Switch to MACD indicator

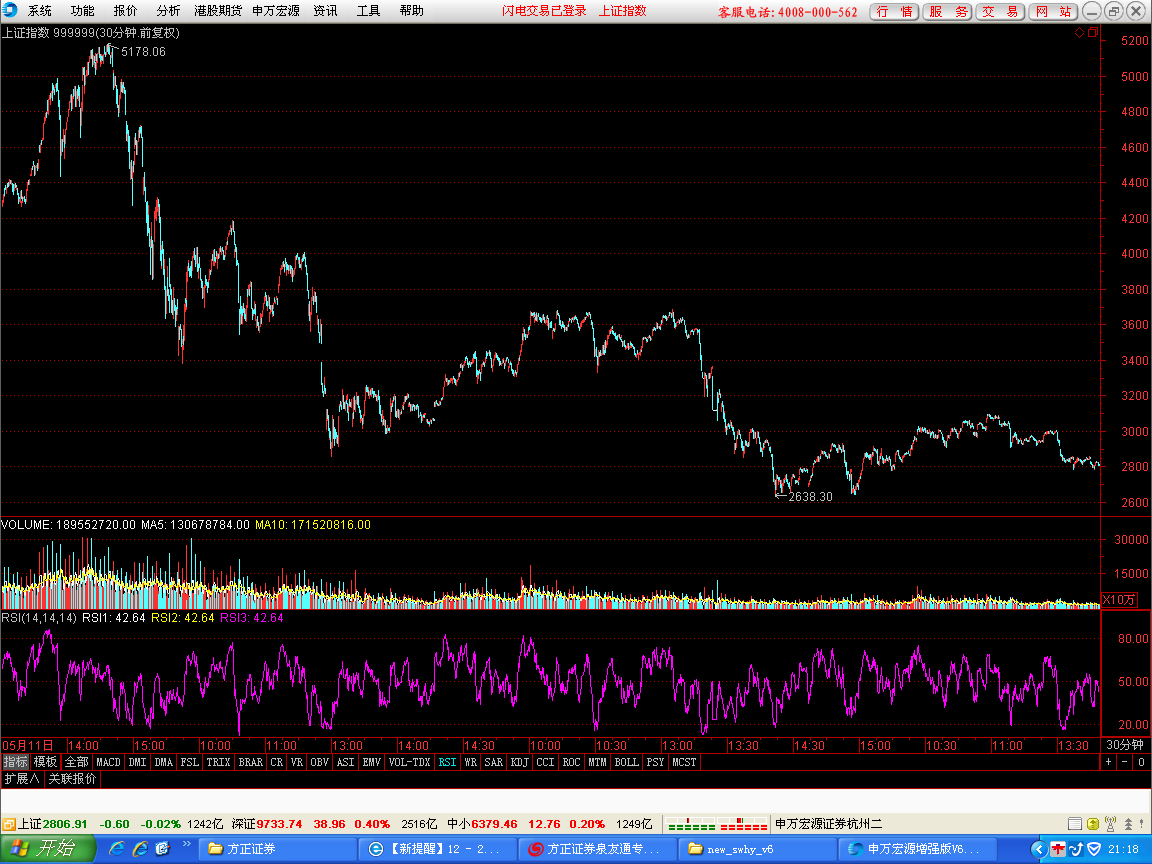(x=108, y=762)
